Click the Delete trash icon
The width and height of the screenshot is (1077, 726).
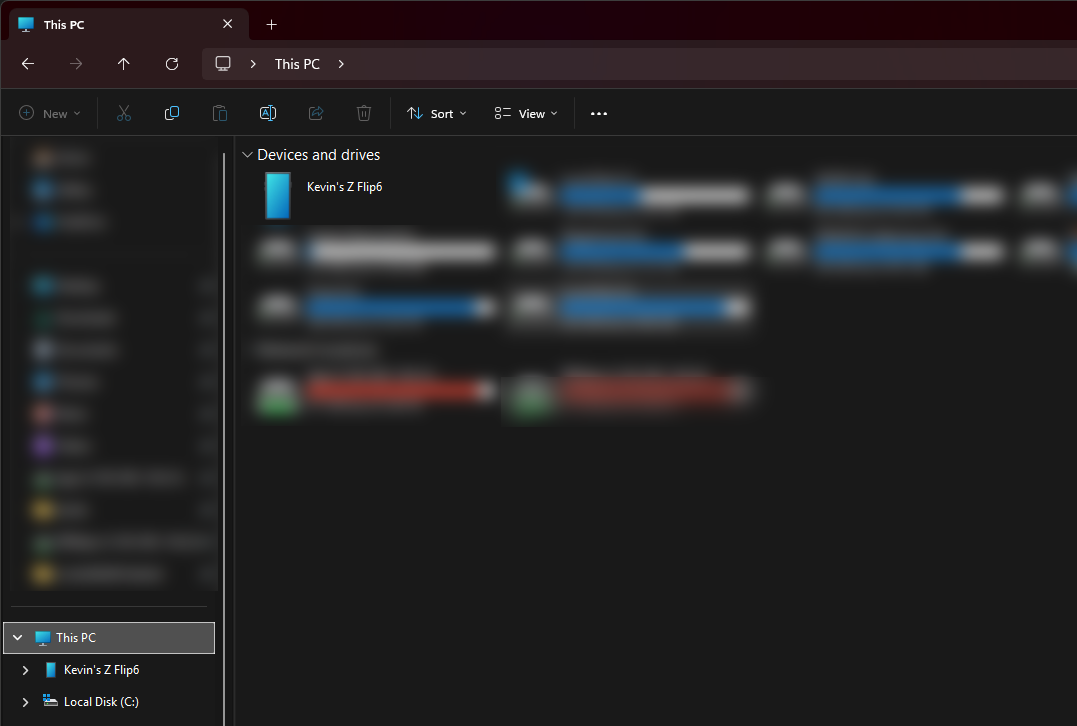(364, 113)
